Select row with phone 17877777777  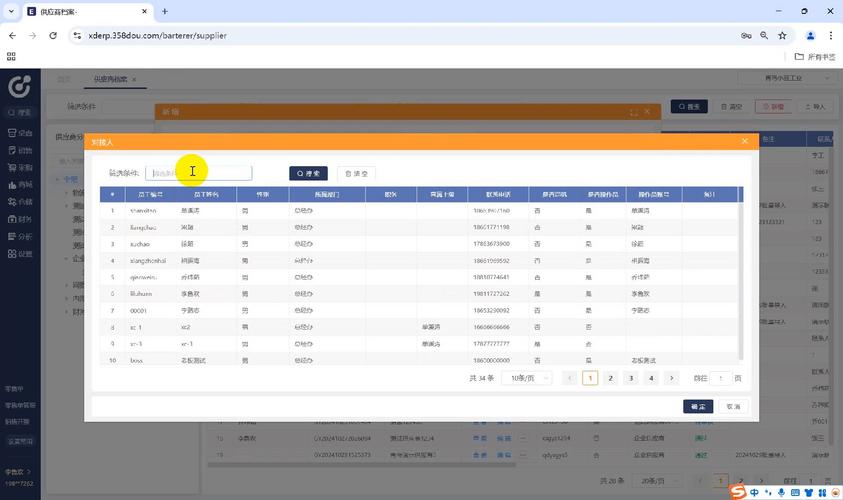(x=419, y=344)
